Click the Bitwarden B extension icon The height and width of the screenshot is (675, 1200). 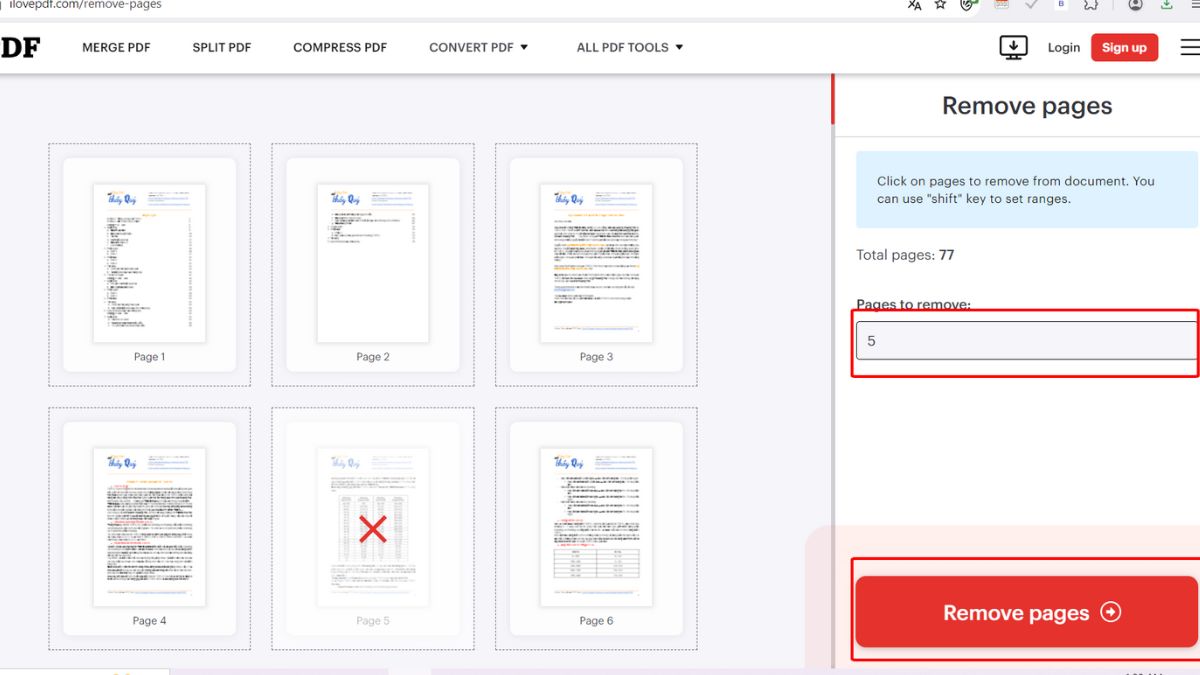pos(1060,6)
